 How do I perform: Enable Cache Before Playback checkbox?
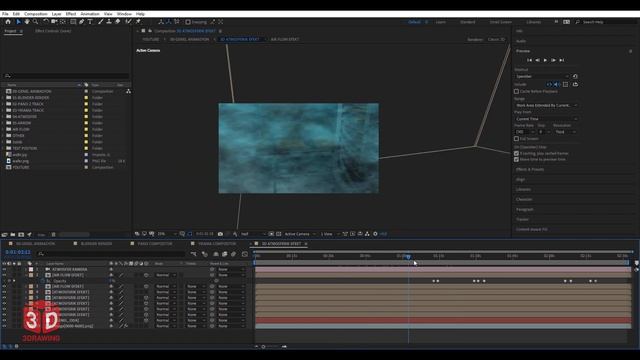pyautogui.click(x=517, y=91)
